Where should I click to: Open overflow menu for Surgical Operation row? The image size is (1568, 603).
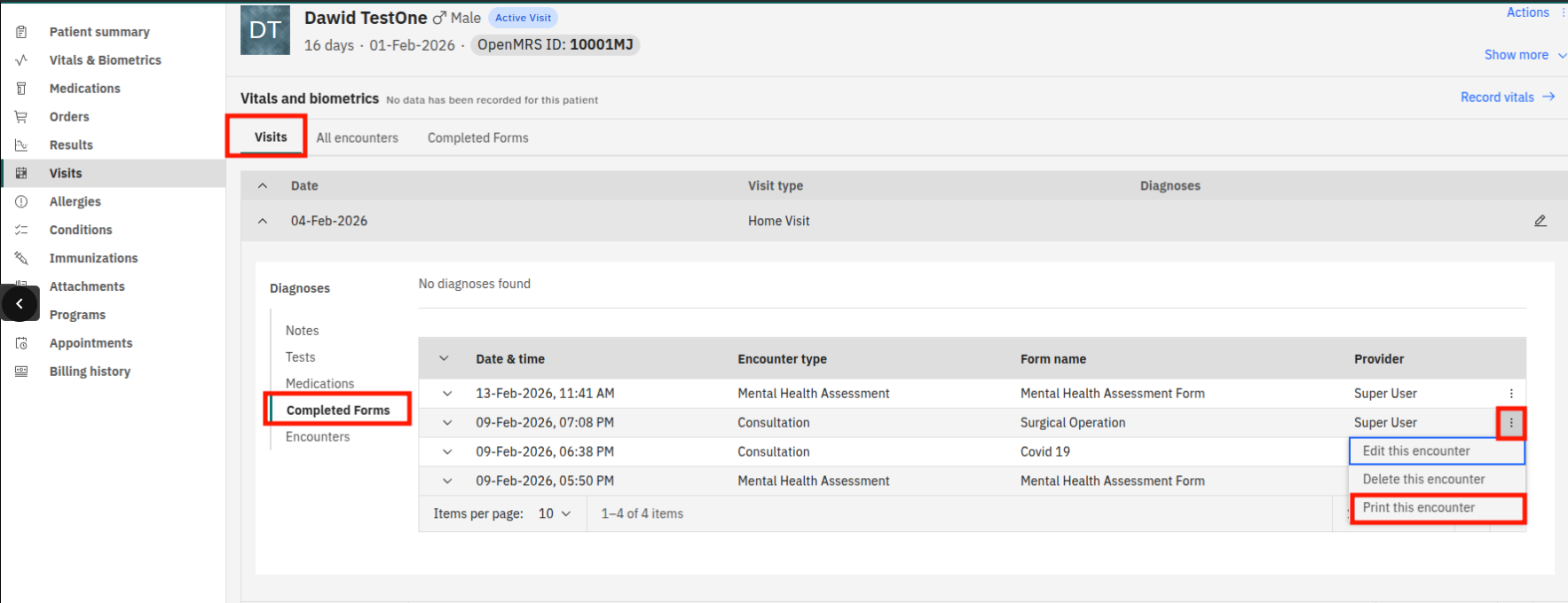pos(1511,423)
